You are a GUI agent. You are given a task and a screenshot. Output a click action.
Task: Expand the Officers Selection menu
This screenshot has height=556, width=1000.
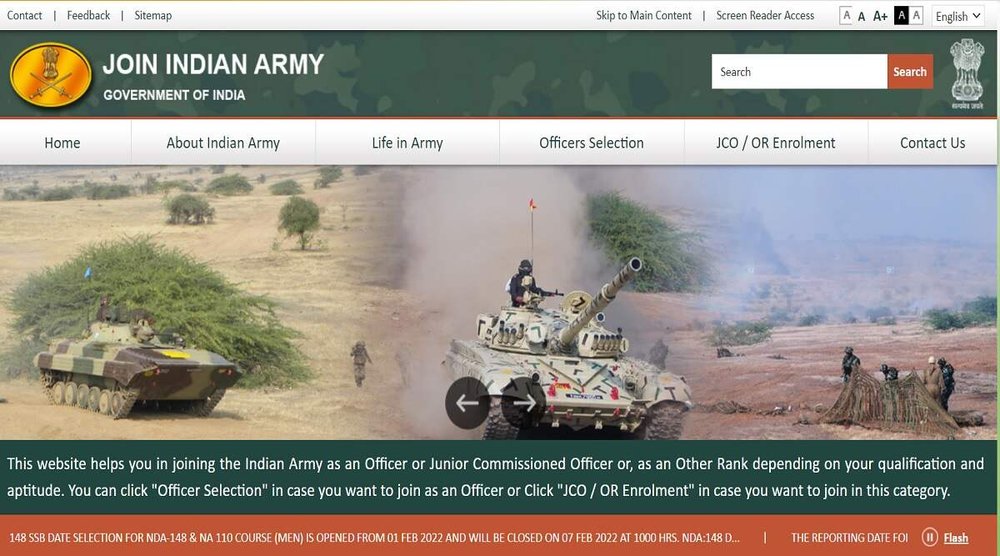(x=591, y=143)
